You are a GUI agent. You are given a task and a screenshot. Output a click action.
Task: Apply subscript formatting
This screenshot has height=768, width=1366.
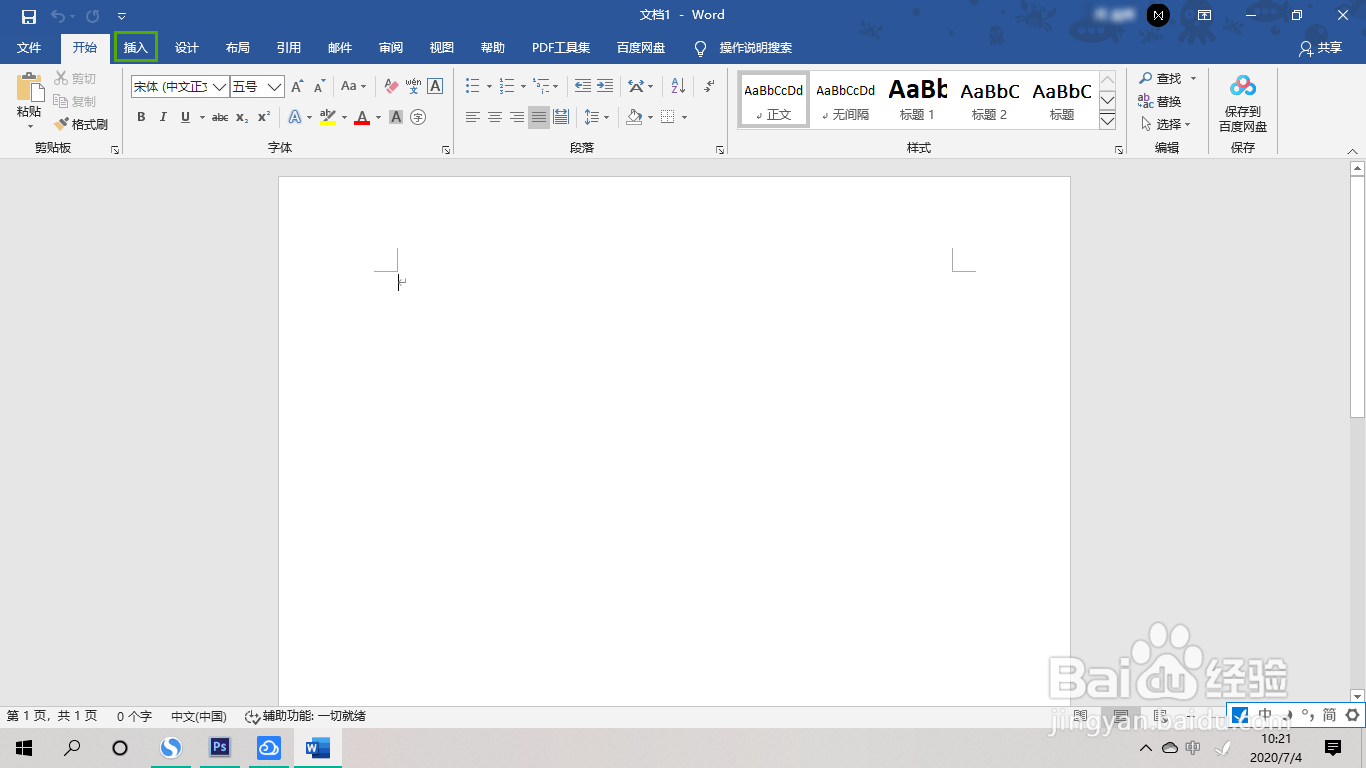[242, 117]
